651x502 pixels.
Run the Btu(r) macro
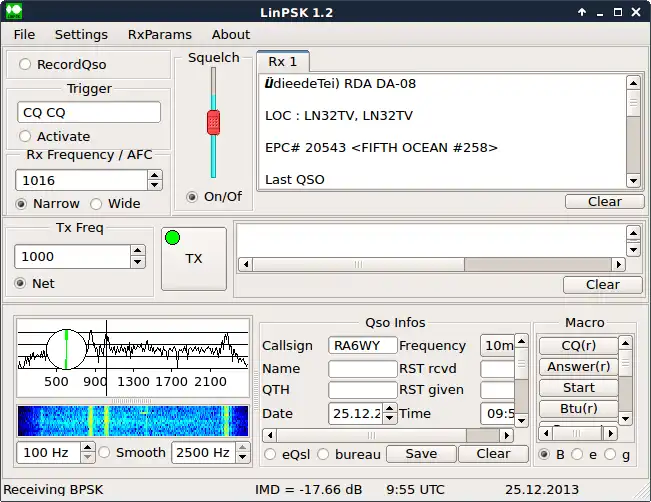click(578, 409)
